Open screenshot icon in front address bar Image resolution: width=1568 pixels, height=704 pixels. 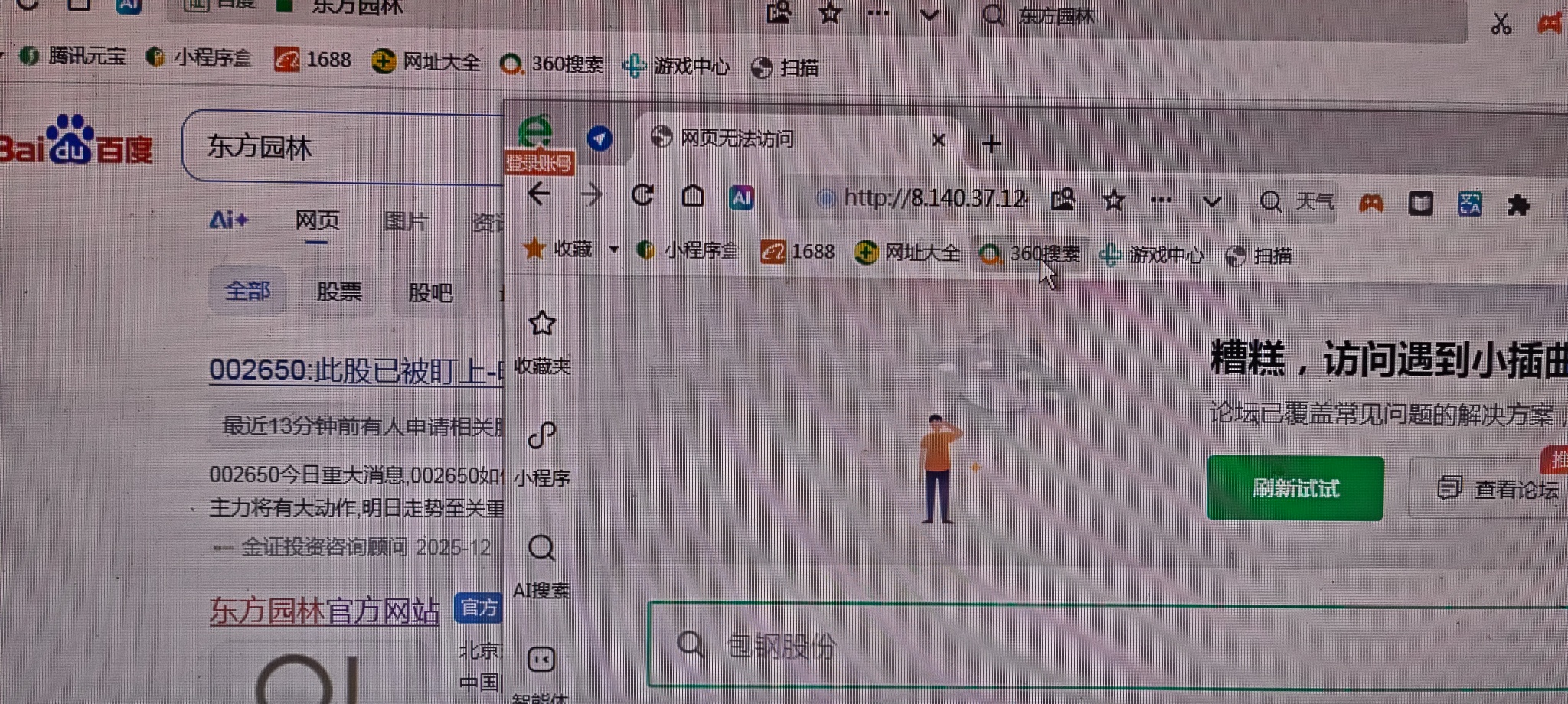(x=1063, y=200)
